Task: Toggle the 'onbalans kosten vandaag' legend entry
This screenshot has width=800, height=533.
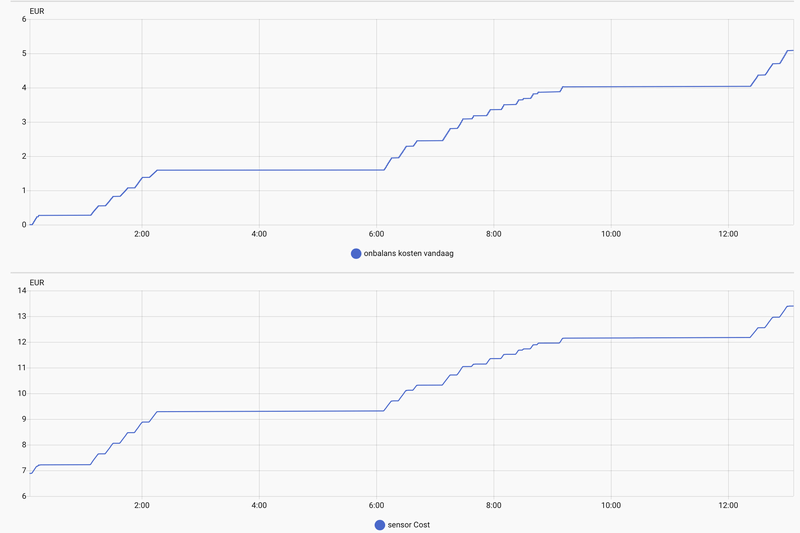Action: tap(403, 253)
